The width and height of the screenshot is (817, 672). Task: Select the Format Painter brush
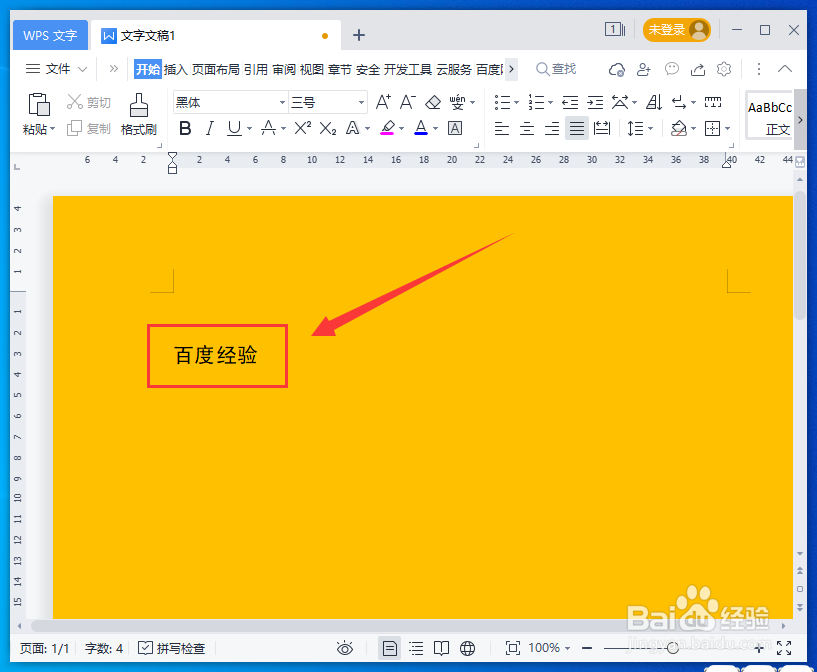(x=139, y=105)
